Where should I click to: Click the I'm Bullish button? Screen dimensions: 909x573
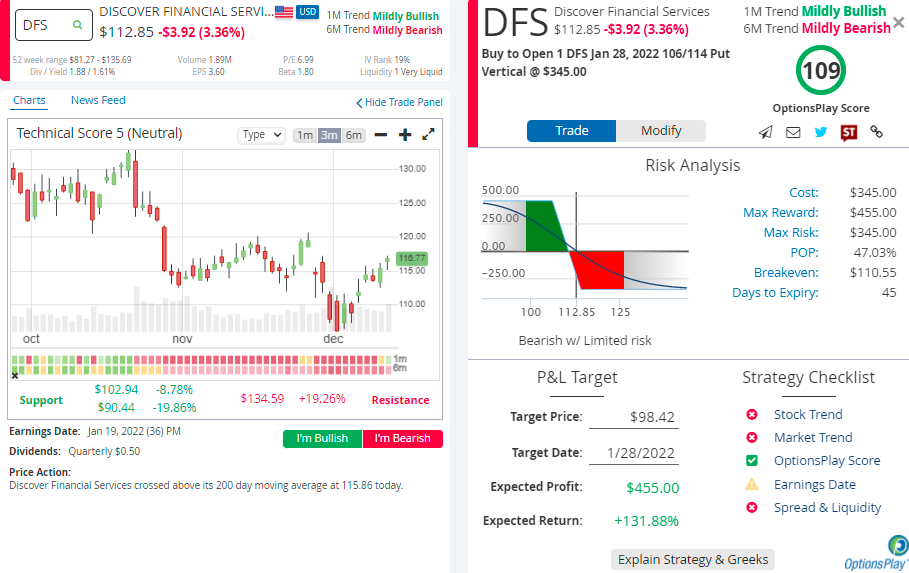322,438
